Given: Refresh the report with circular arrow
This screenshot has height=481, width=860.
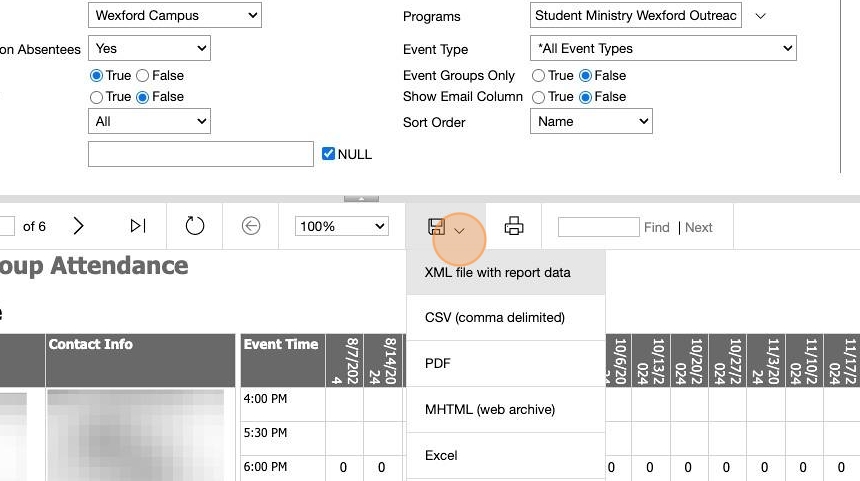Looking at the screenshot, I should click(x=195, y=226).
